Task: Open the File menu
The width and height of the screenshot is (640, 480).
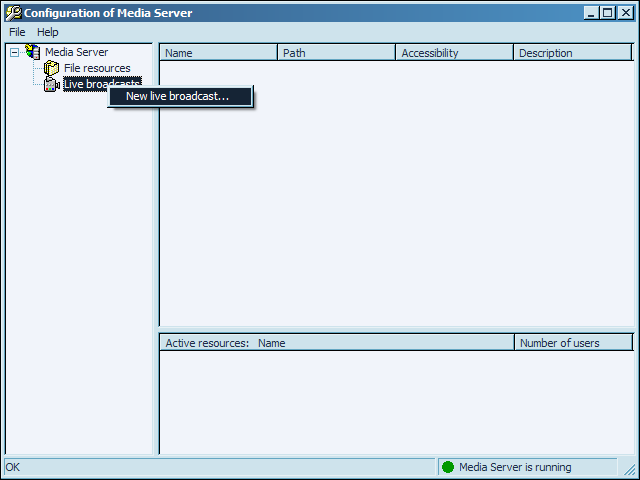Action: pyautogui.click(x=17, y=32)
